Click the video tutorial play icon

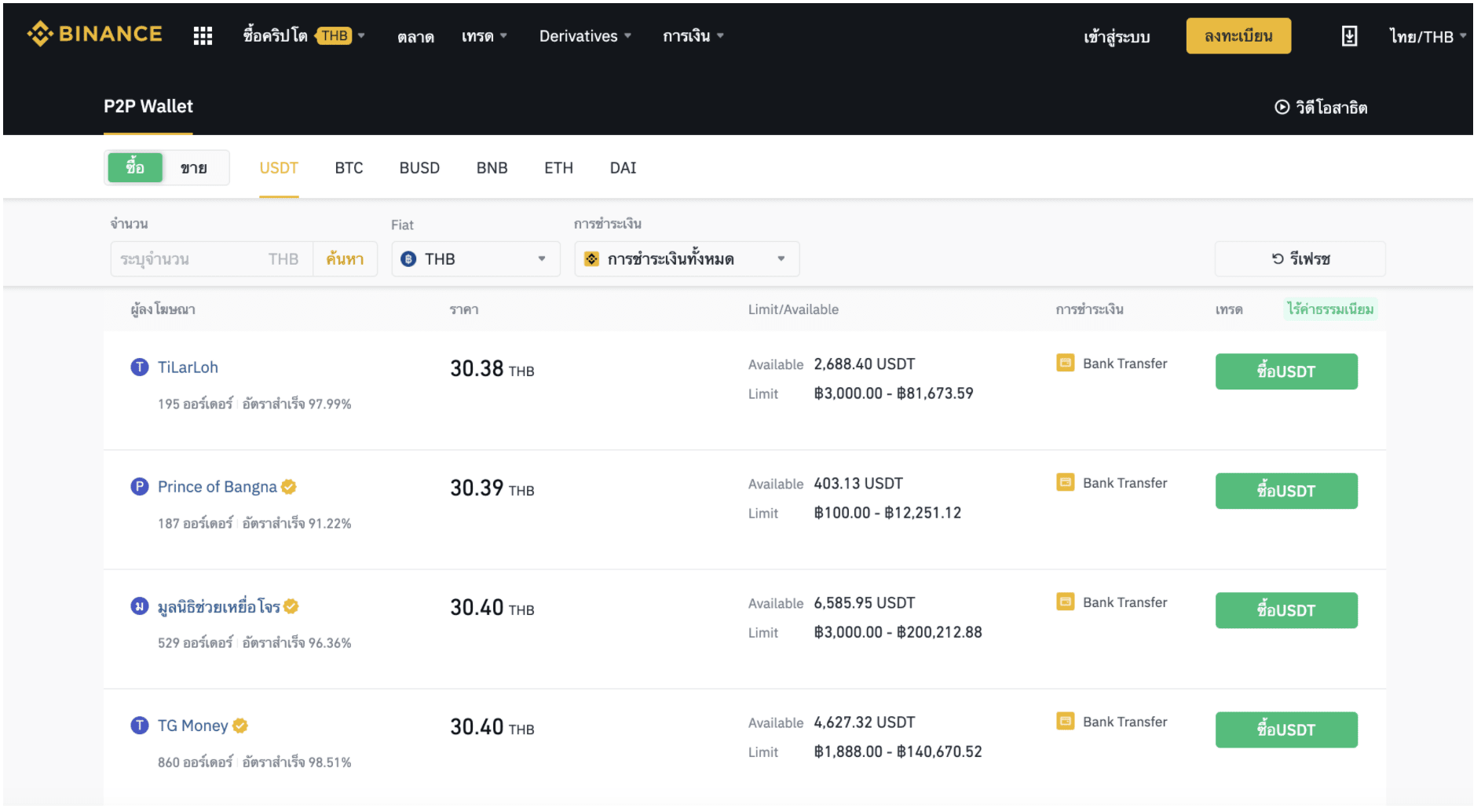point(1281,108)
